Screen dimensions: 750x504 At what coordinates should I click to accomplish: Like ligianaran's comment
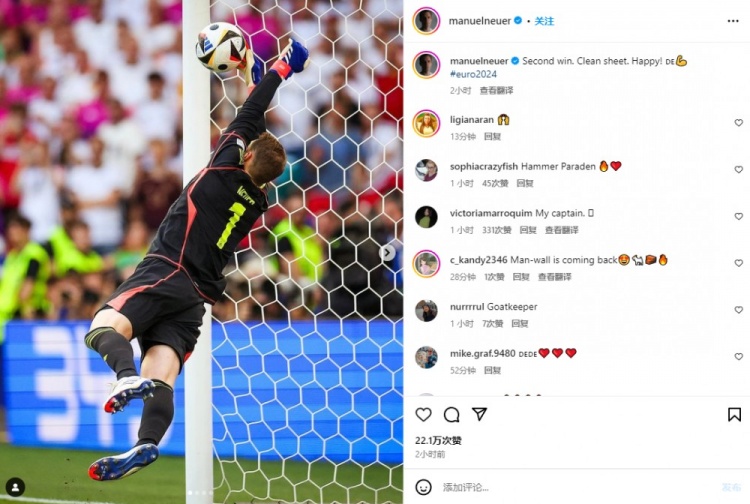click(739, 123)
